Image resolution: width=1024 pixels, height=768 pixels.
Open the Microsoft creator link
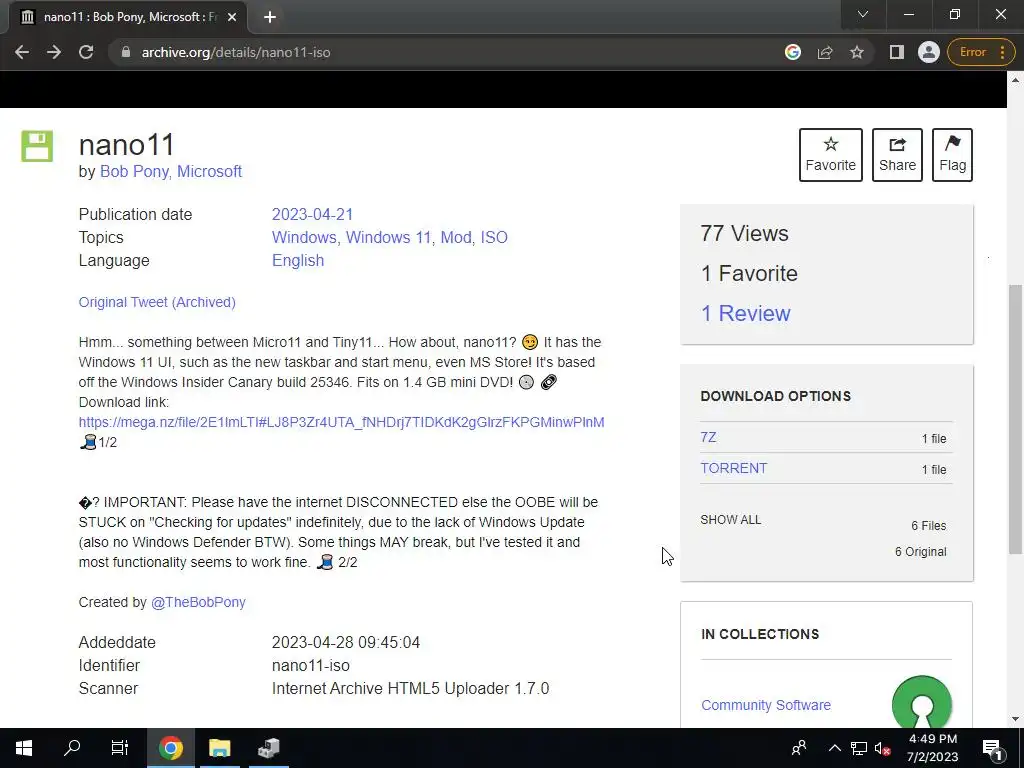pyautogui.click(x=210, y=171)
